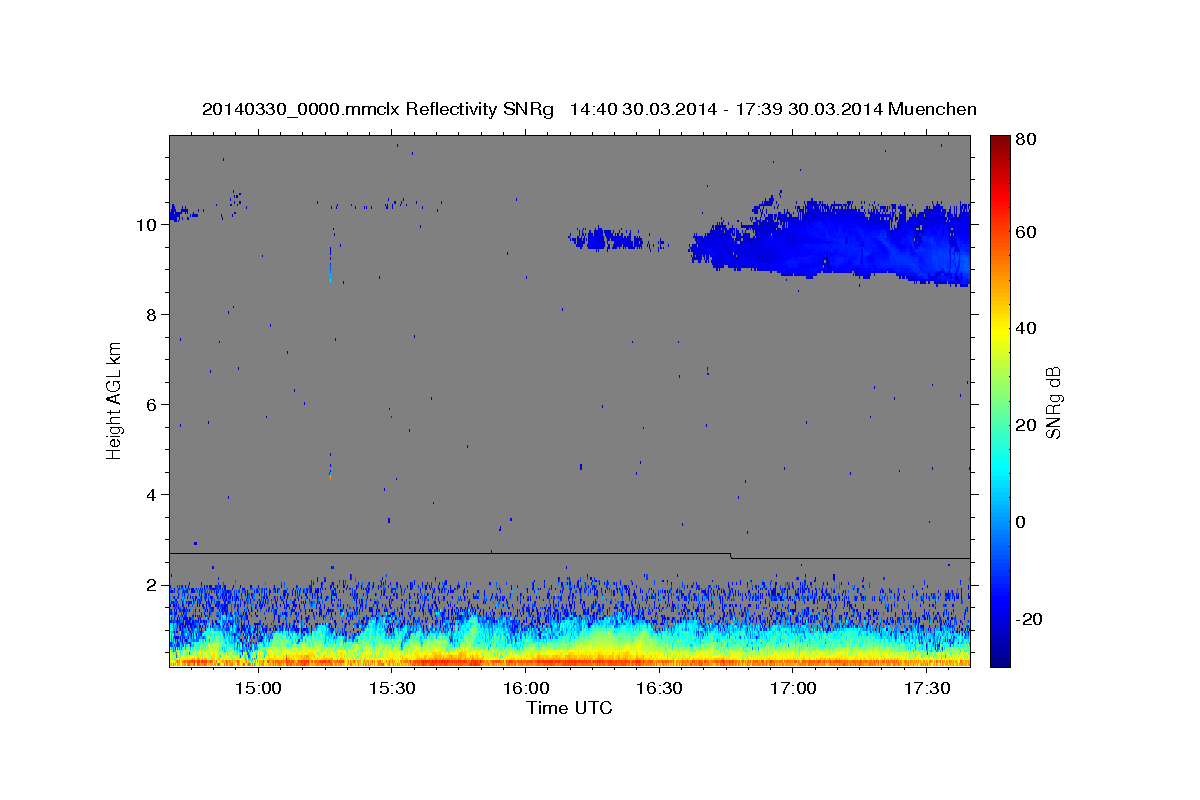Click the colorbar value label 20
This screenshot has width=1200, height=800.
(1025, 425)
